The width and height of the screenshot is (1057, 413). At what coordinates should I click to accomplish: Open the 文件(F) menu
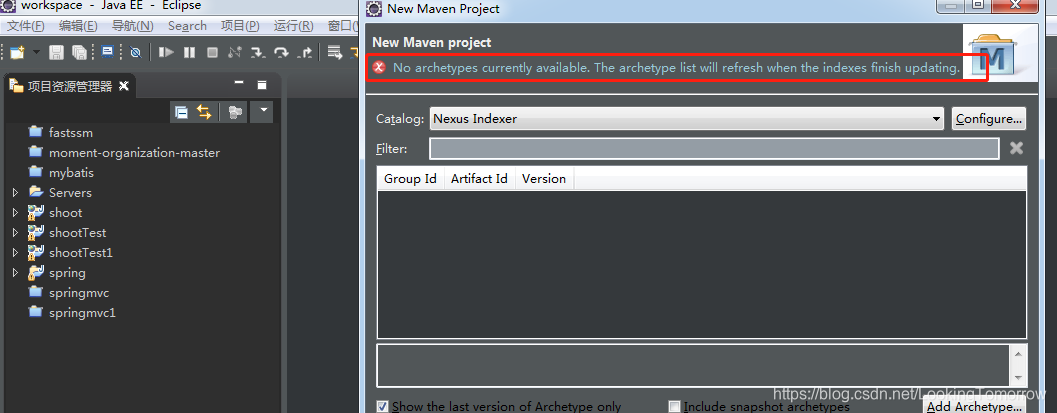26,26
